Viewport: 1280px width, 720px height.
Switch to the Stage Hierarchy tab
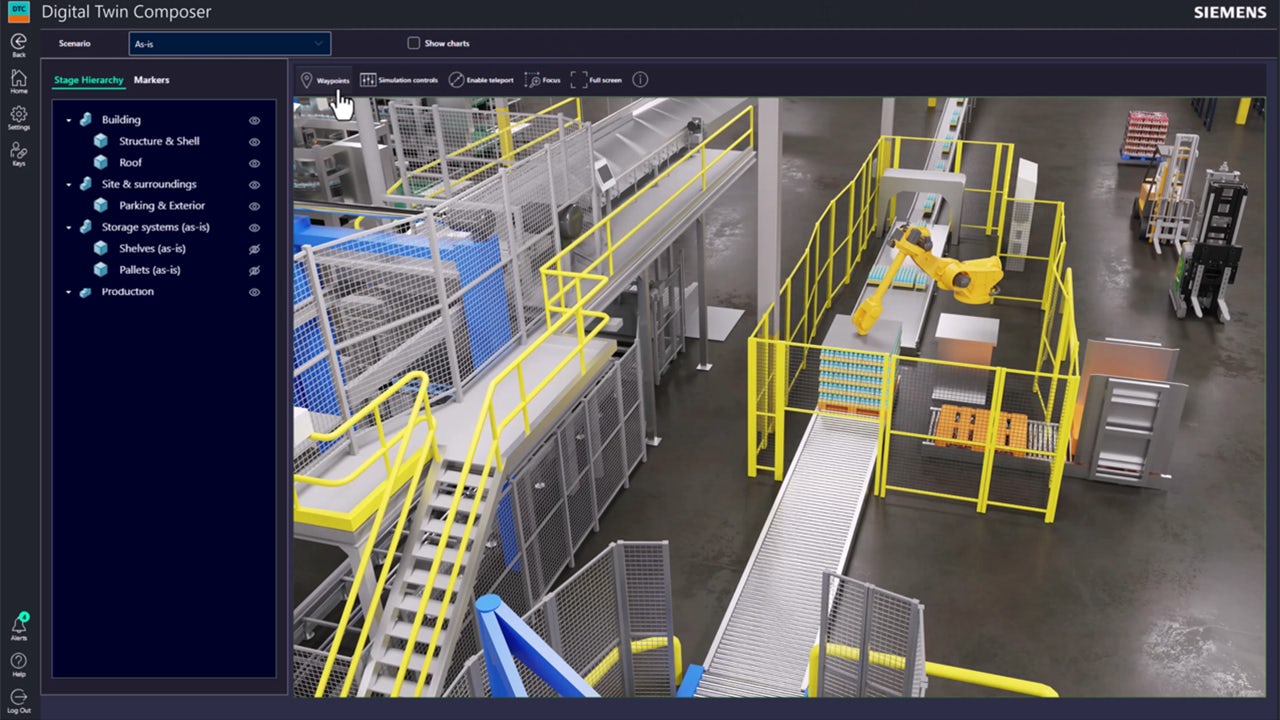89,80
